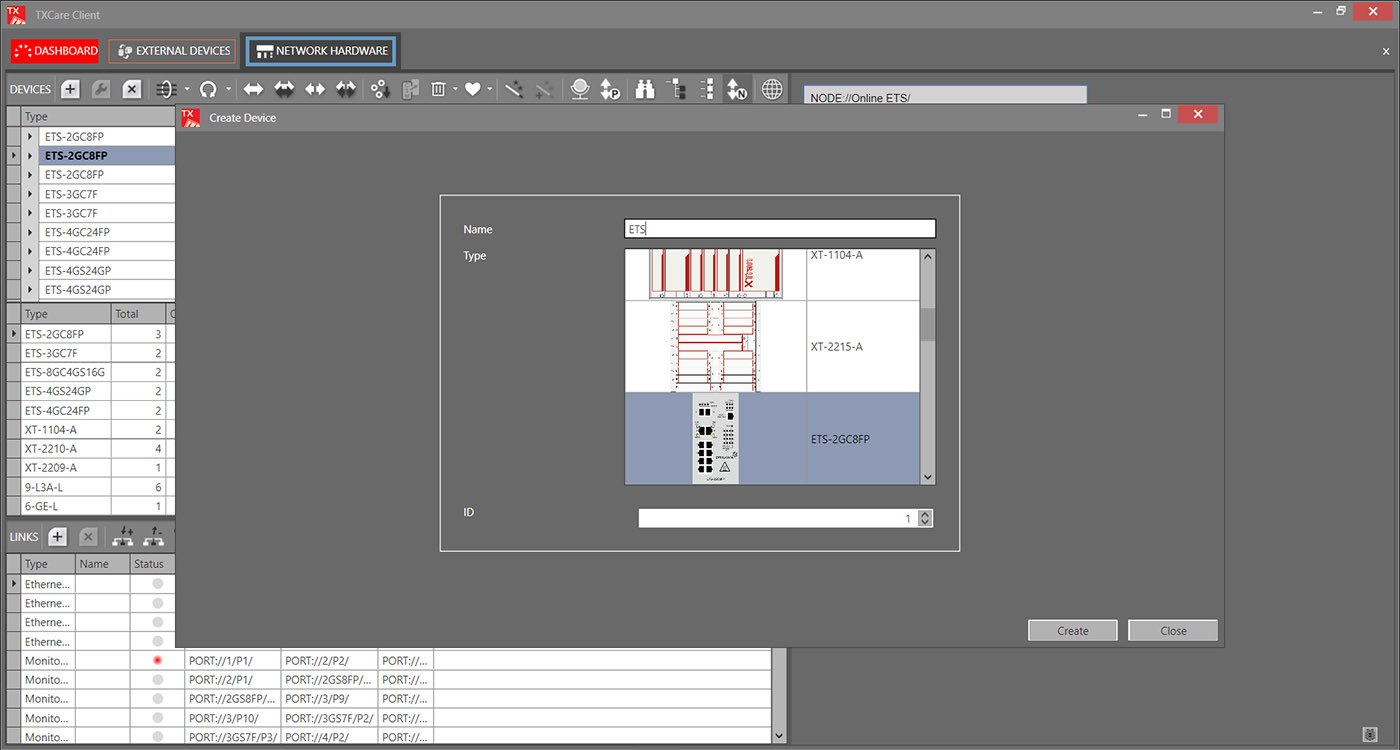Click the PORT://3/P10/ cell
This screenshot has width=1400, height=750.
coord(231,718)
